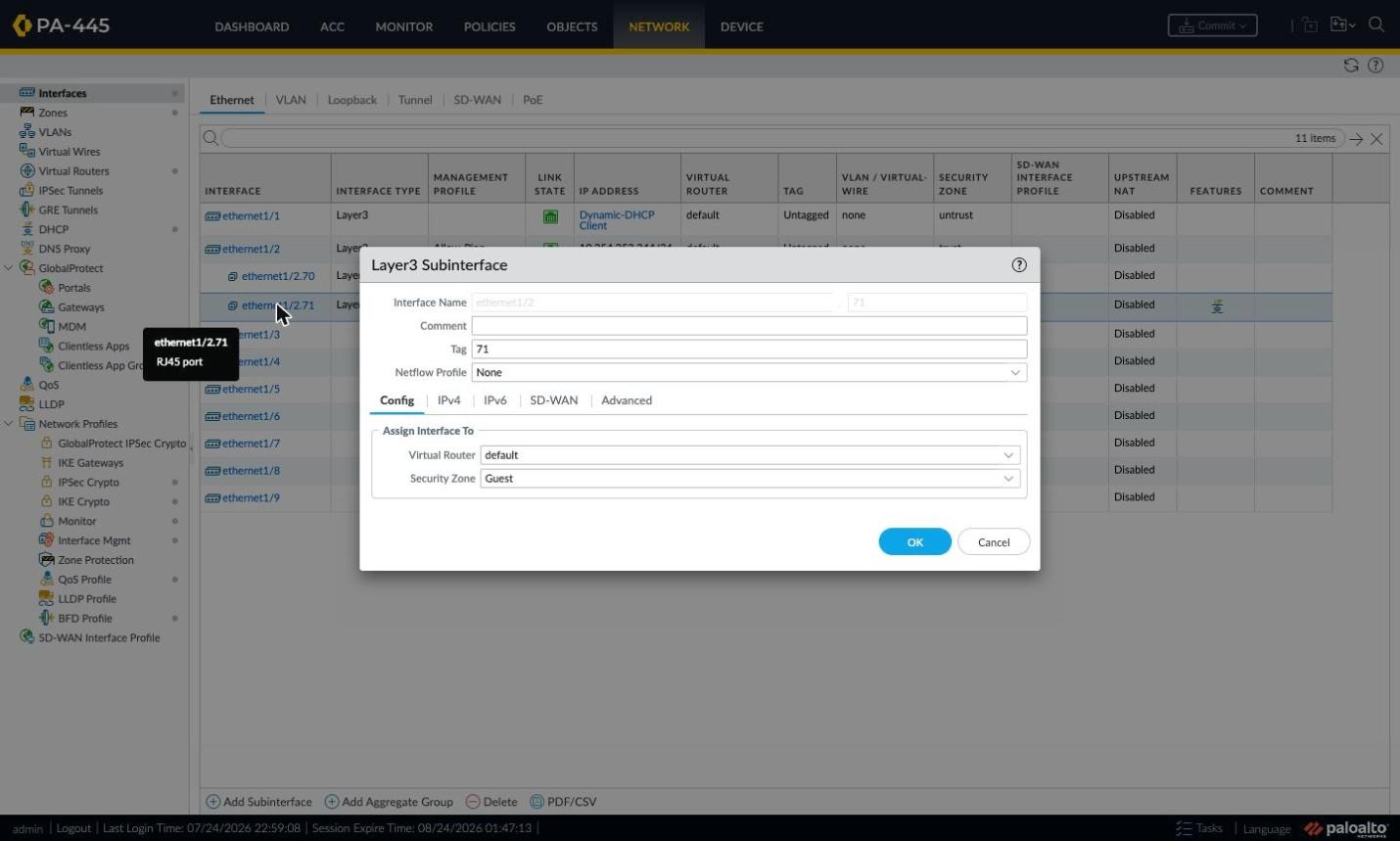Click the Dynamic-DHCP Client link
The height and width of the screenshot is (841, 1400).
pos(617,220)
